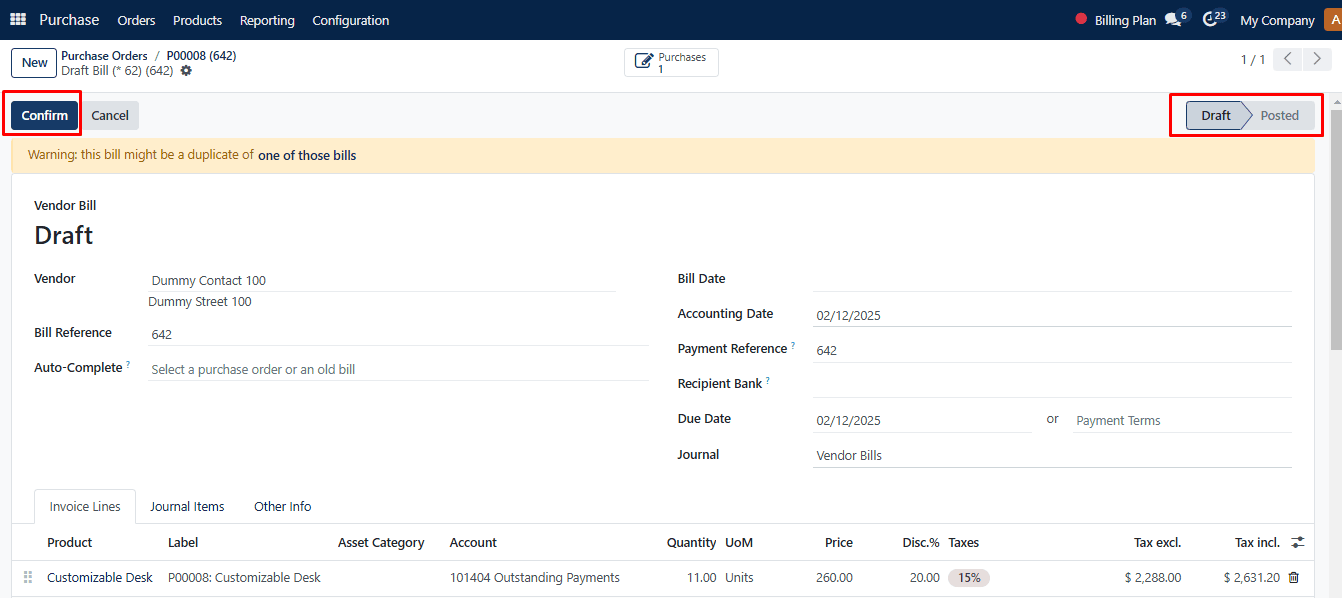Open the Accounting Date field 02/12/2025

(1052, 315)
